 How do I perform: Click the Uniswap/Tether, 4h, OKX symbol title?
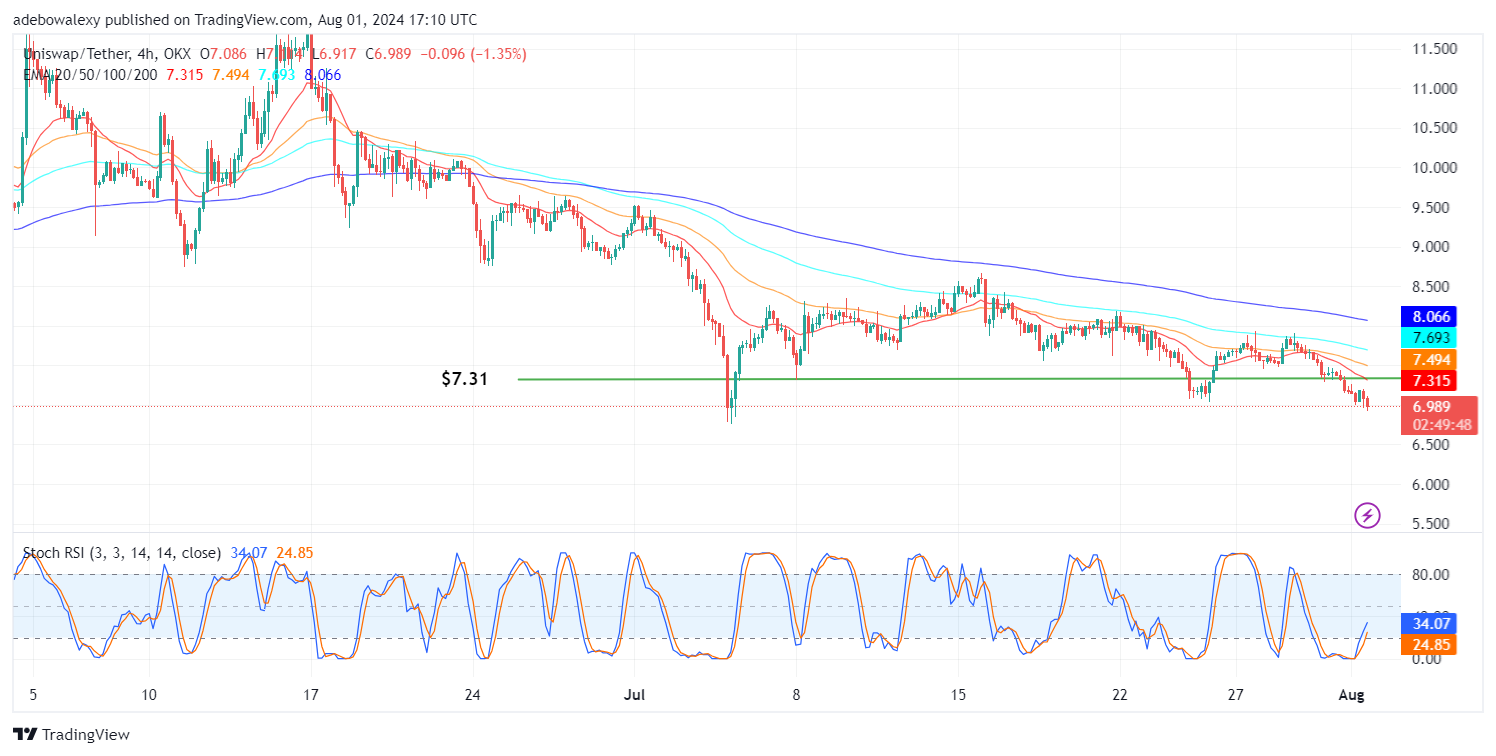[x=105, y=54]
